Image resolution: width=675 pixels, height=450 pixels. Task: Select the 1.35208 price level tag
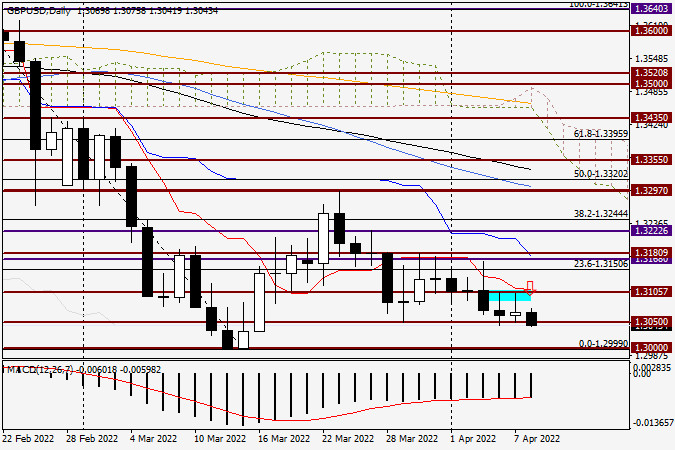(651, 72)
